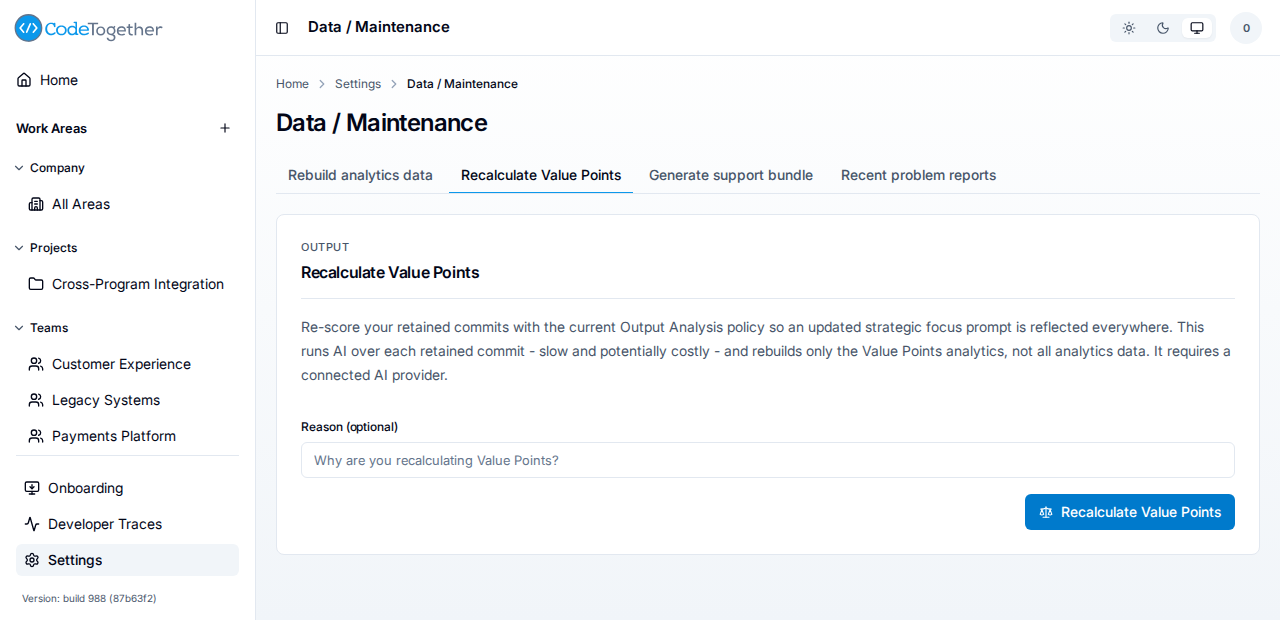
Task: Click the Home breadcrumb link
Action: click(x=292, y=84)
